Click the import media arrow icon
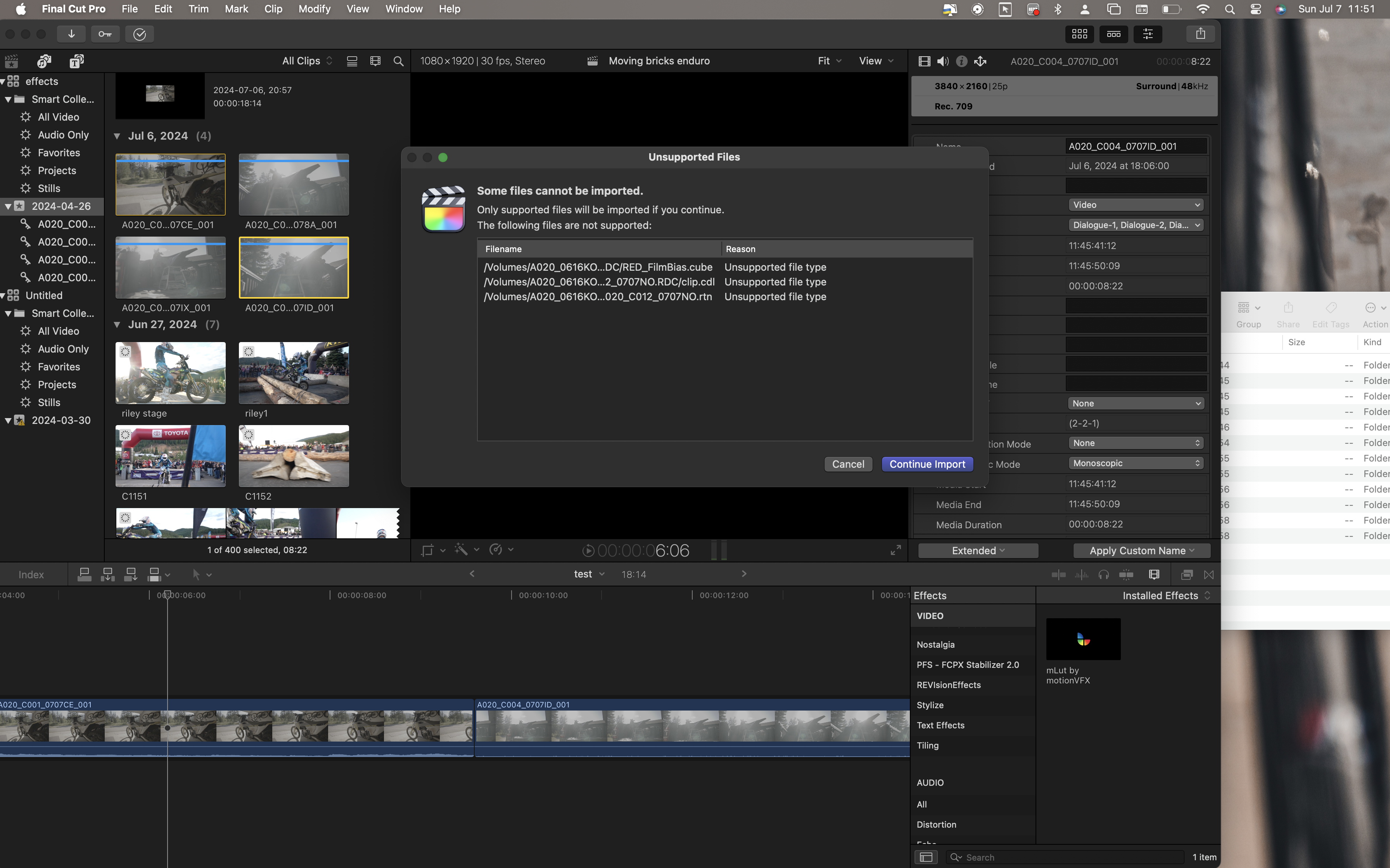Image resolution: width=1390 pixels, height=868 pixels. [71, 34]
